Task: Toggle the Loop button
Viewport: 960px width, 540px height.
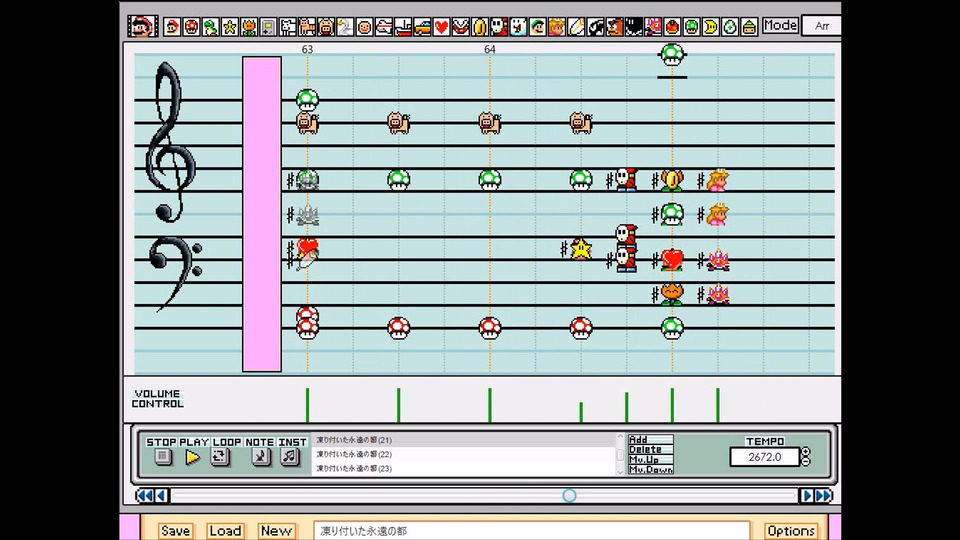Action: 220,457
